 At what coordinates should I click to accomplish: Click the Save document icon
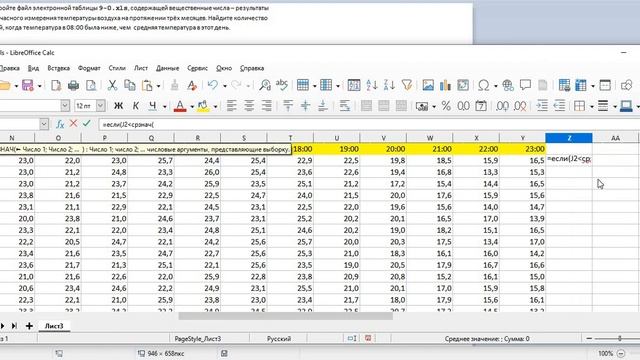[27, 85]
